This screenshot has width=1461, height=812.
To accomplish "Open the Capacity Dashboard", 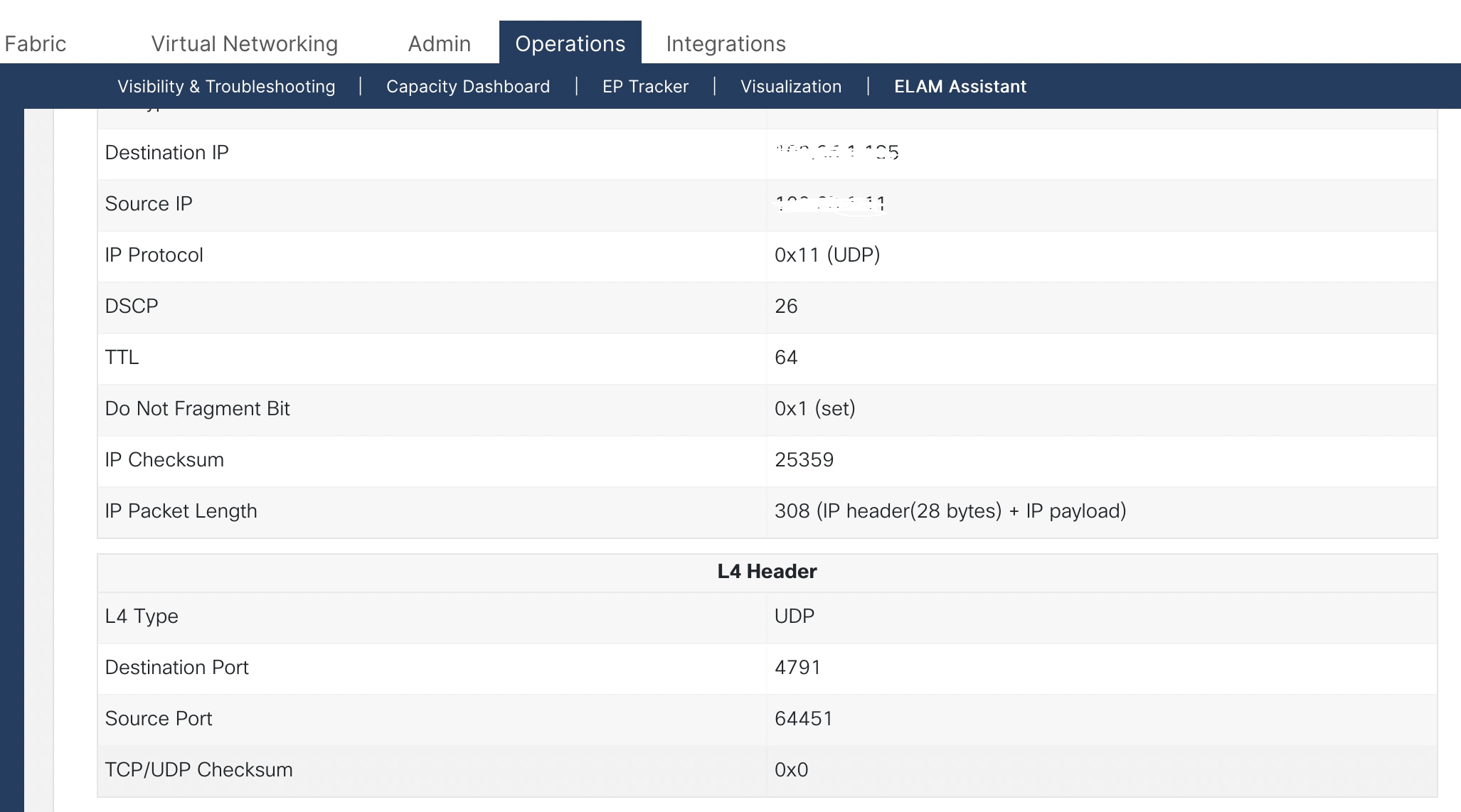I will click(x=467, y=86).
